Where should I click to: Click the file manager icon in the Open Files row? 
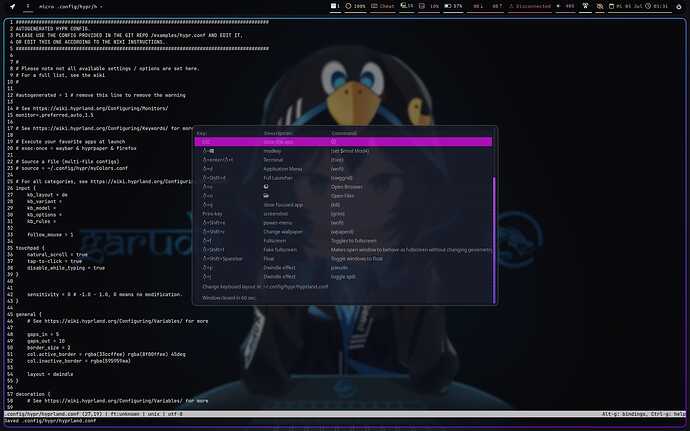pos(266,196)
